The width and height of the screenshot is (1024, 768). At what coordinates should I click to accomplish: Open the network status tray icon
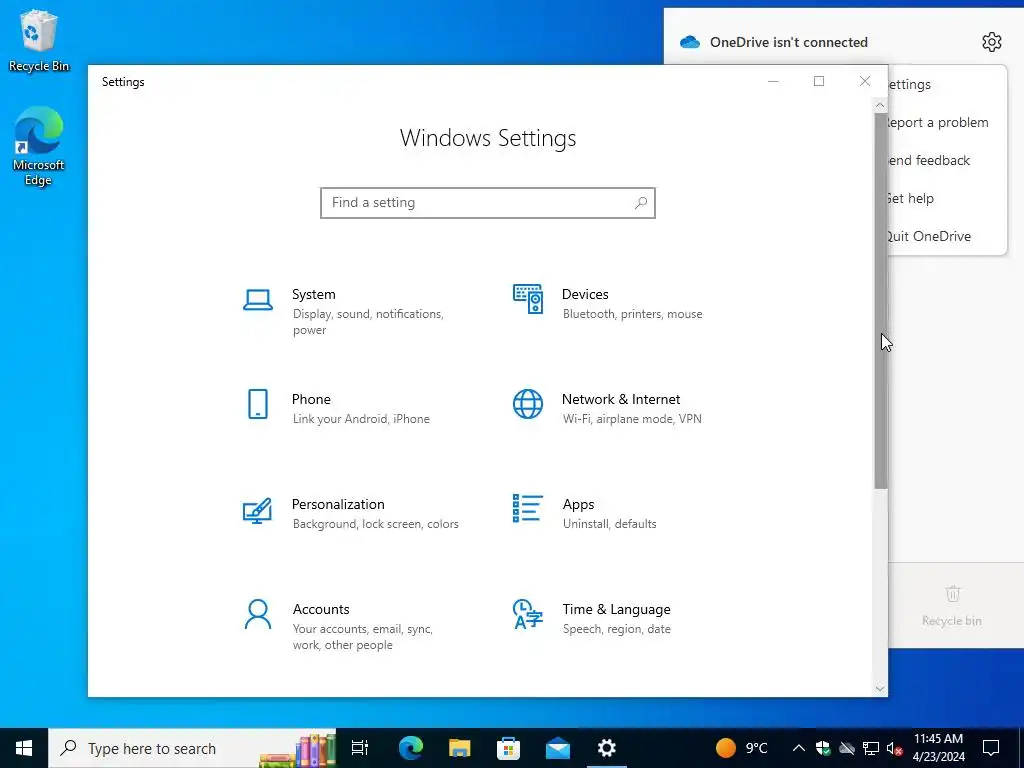coord(871,748)
